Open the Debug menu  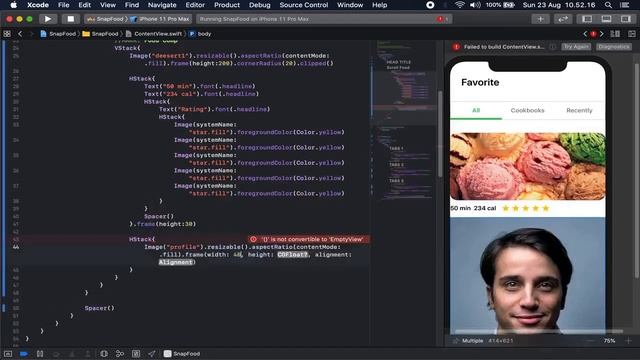pyautogui.click(x=260, y=5)
